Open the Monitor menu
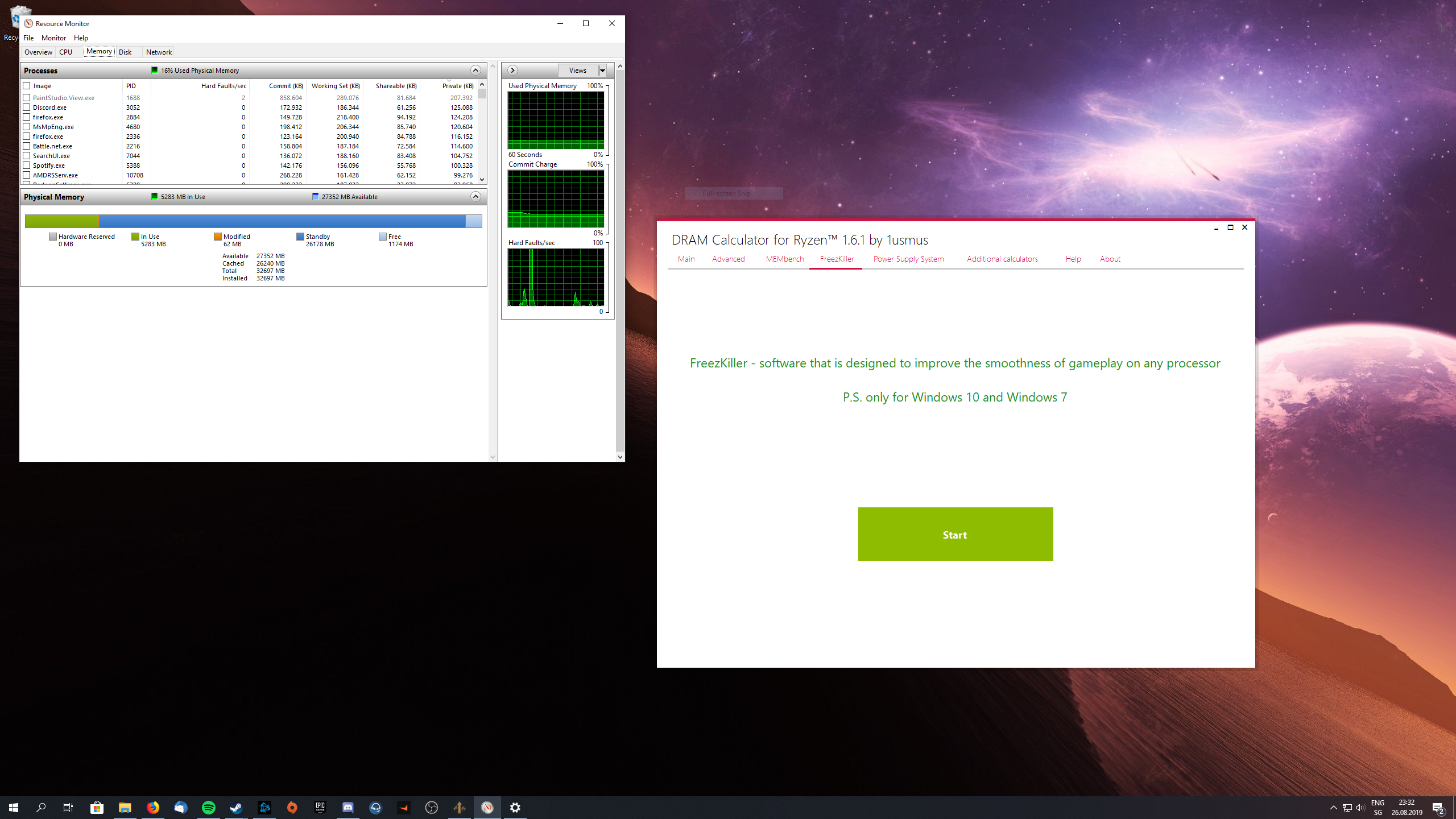 pos(53,38)
